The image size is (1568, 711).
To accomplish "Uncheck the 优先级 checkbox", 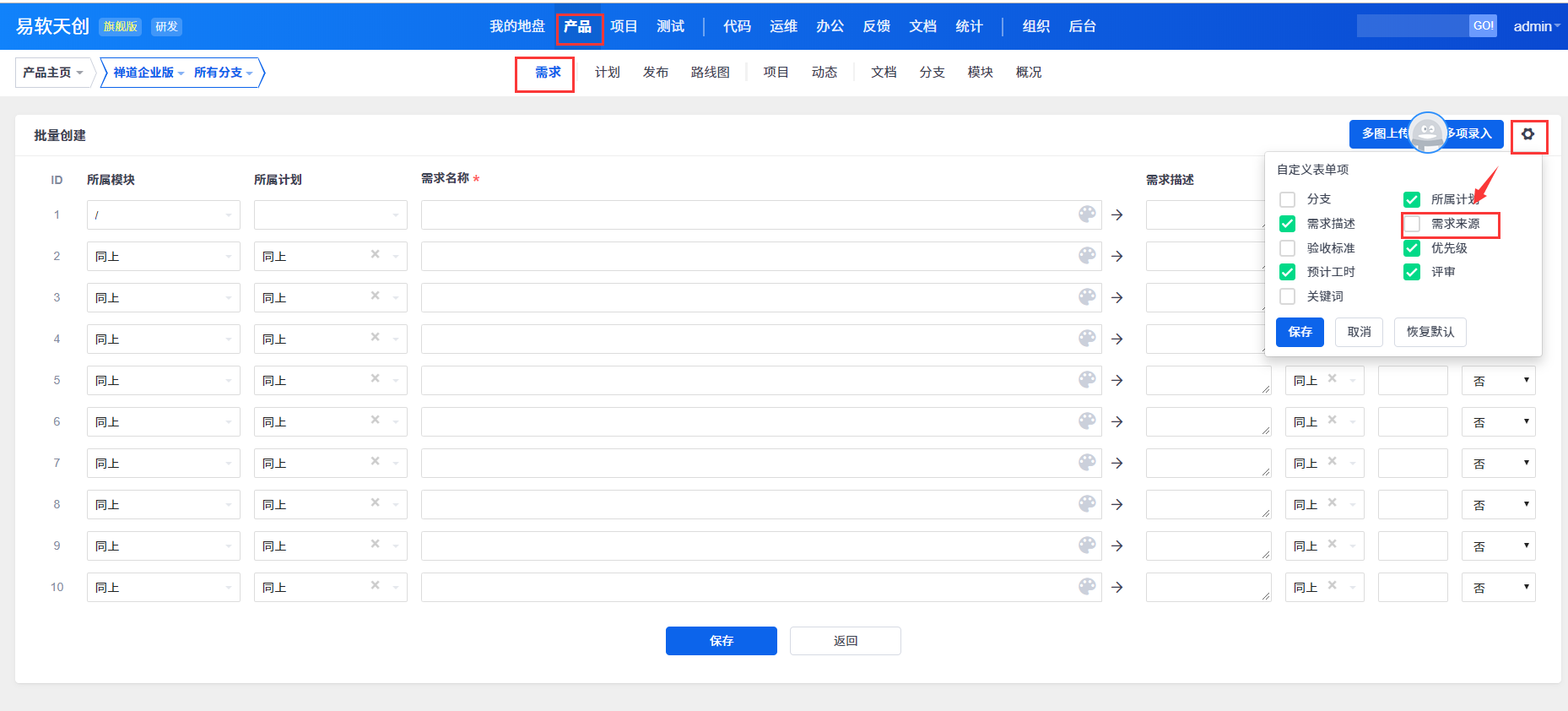I will [1412, 248].
